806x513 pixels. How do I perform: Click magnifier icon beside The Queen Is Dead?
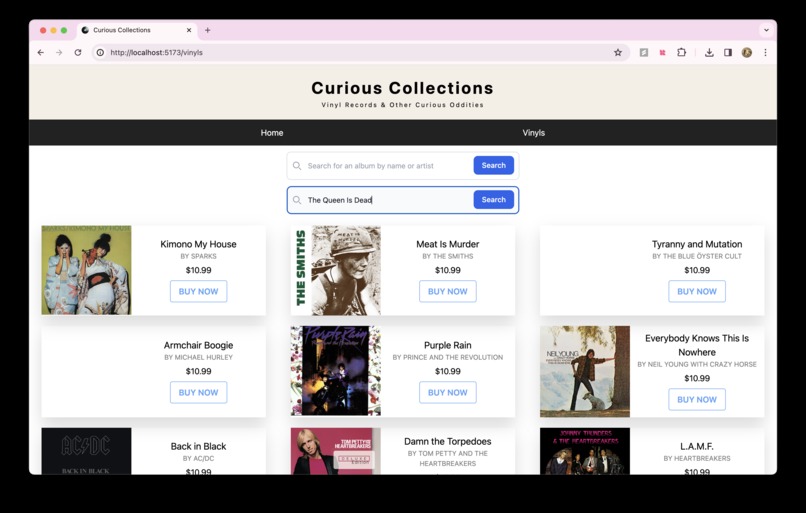(297, 200)
